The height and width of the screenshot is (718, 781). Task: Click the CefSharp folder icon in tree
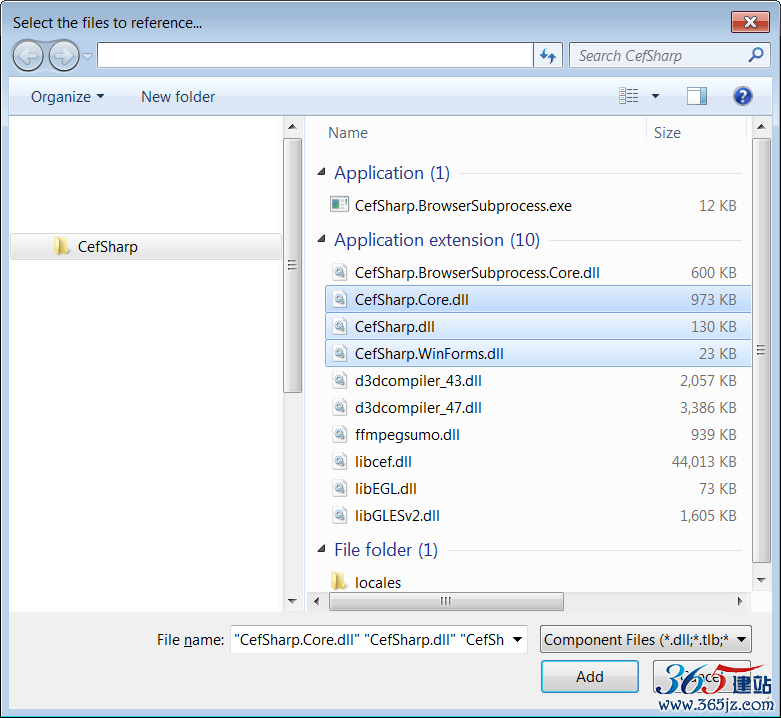(x=61, y=246)
